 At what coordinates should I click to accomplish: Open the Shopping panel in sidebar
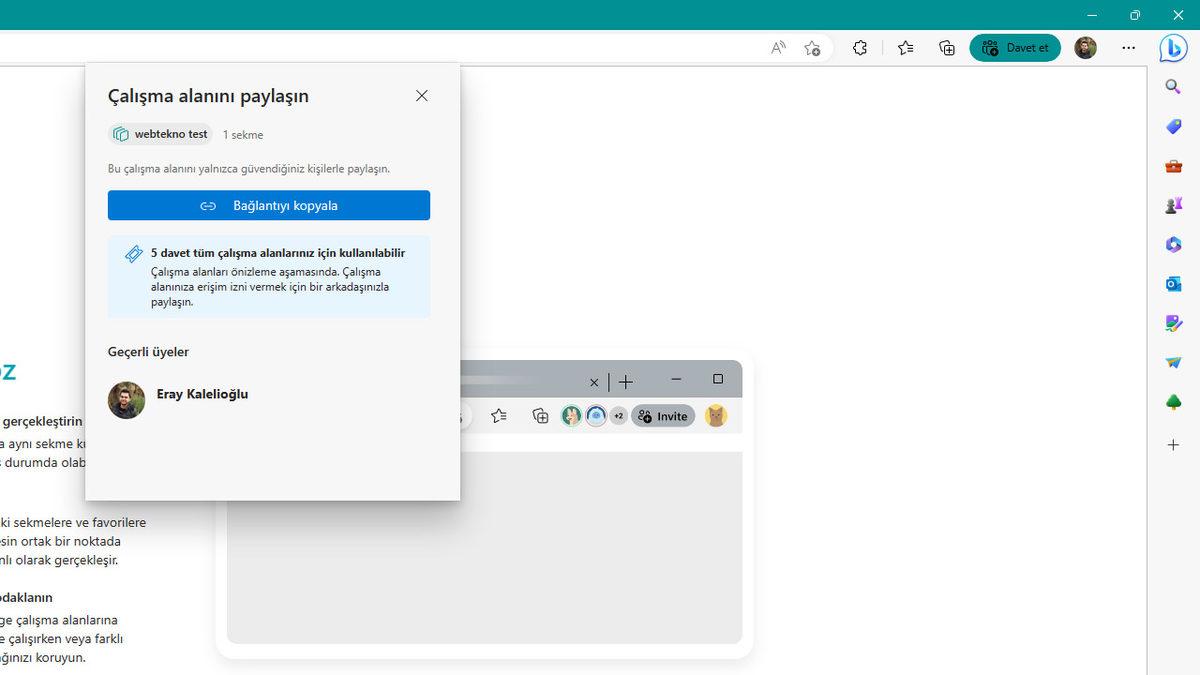[x=1172, y=126]
